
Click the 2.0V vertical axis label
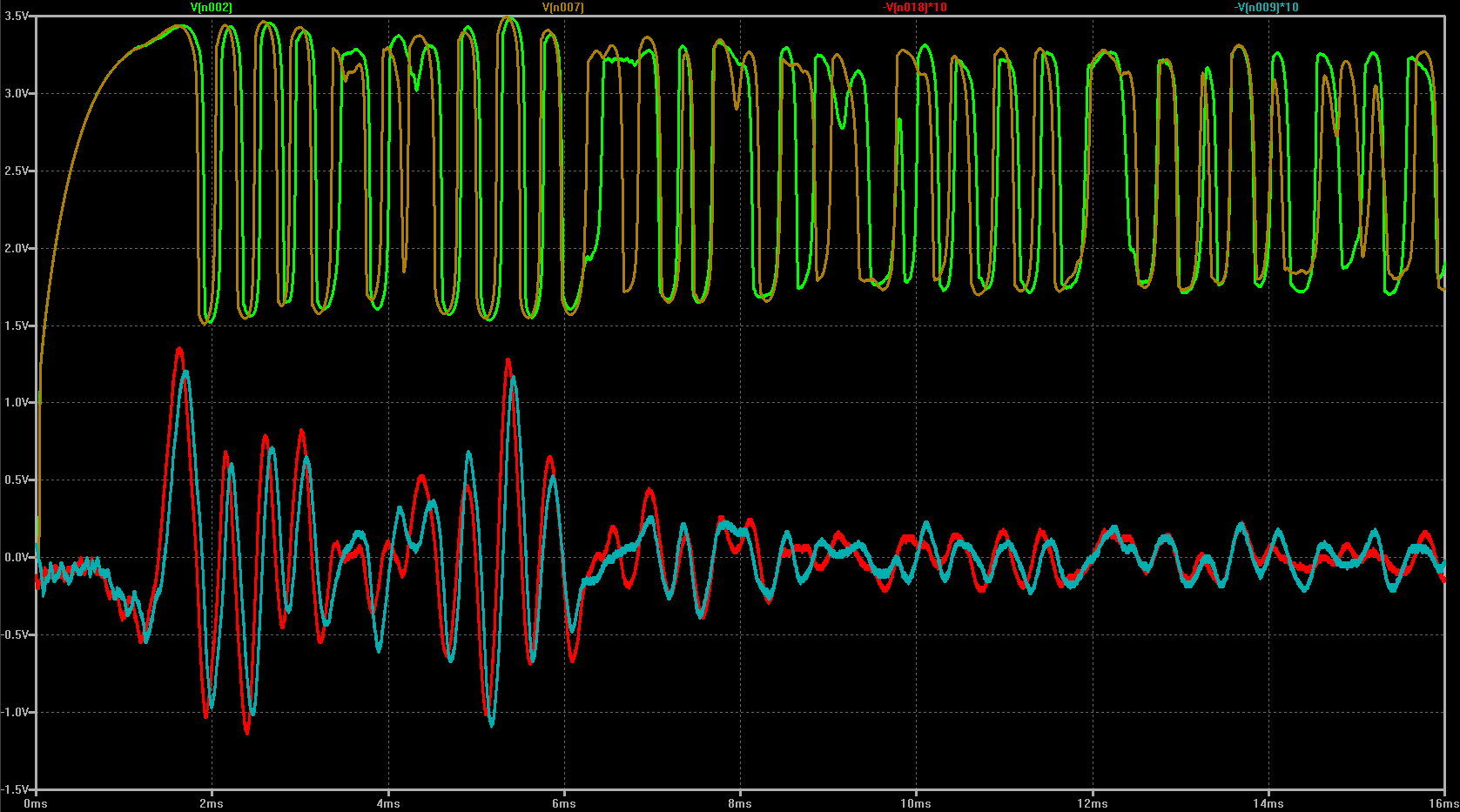tap(17, 248)
